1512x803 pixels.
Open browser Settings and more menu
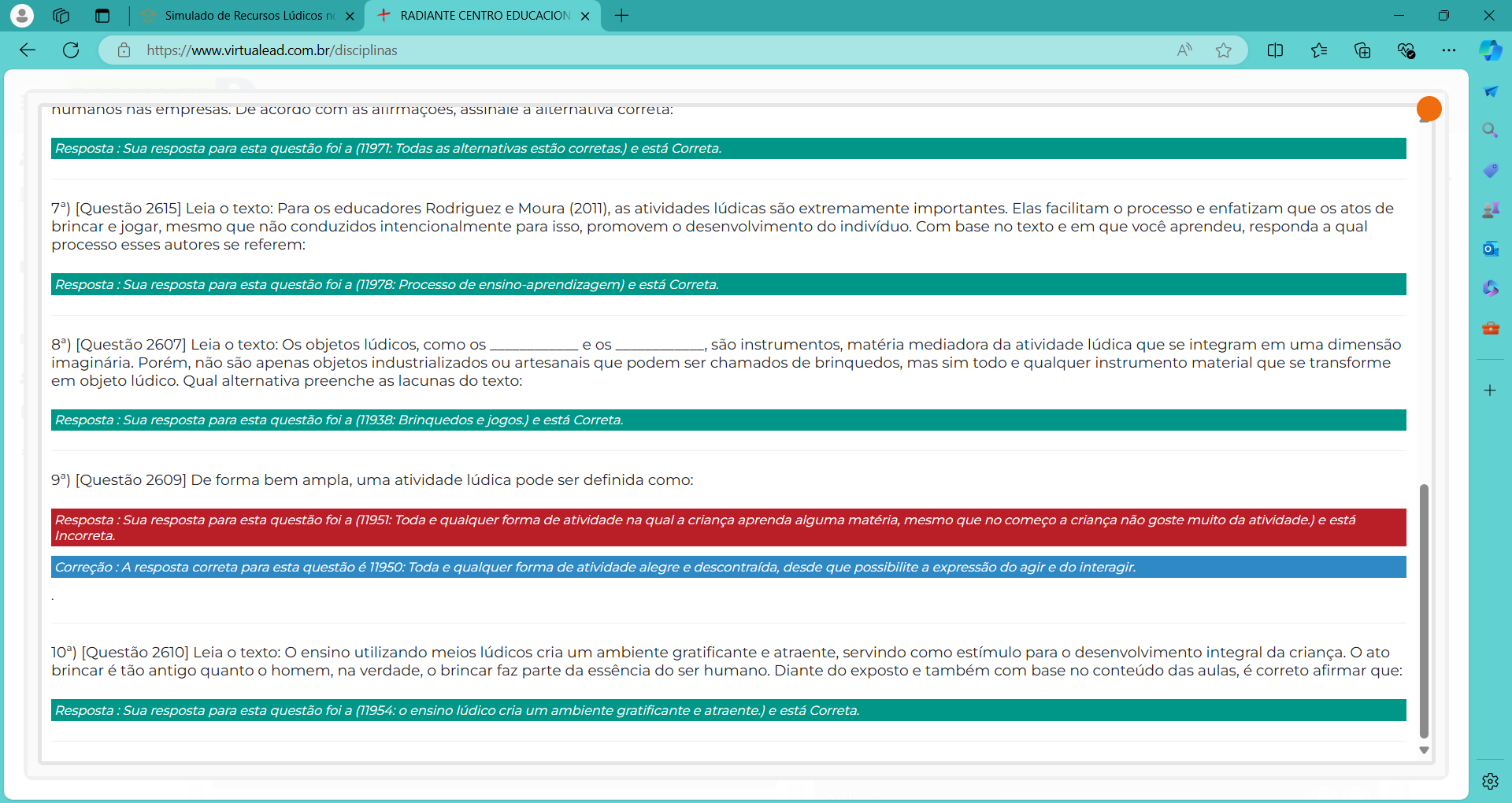1449,50
